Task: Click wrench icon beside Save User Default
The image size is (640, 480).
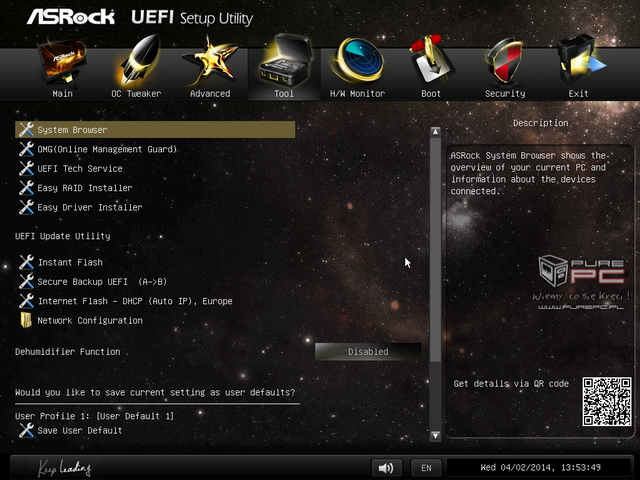Action: tap(27, 431)
